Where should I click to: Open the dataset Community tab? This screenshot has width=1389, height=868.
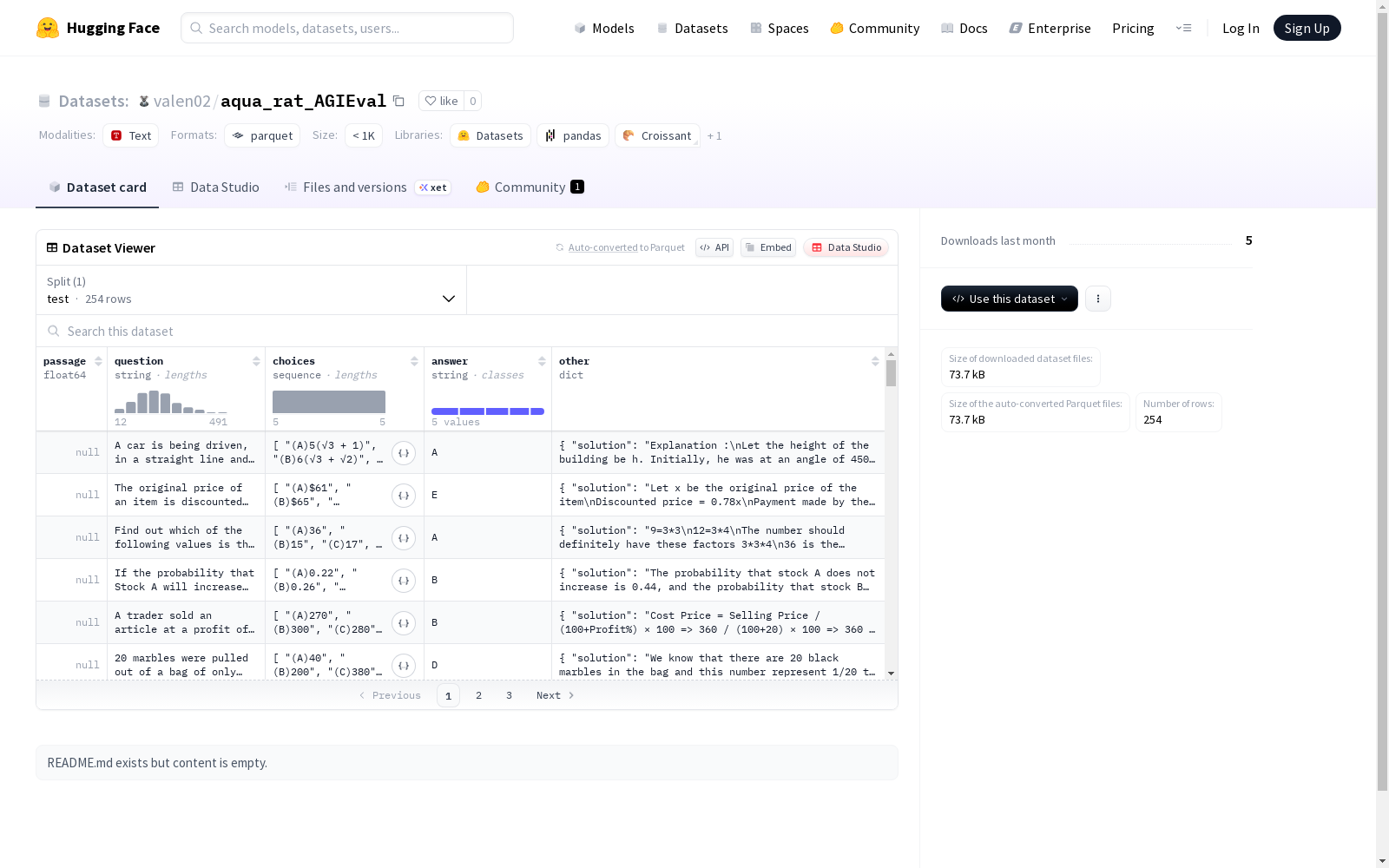(x=530, y=187)
